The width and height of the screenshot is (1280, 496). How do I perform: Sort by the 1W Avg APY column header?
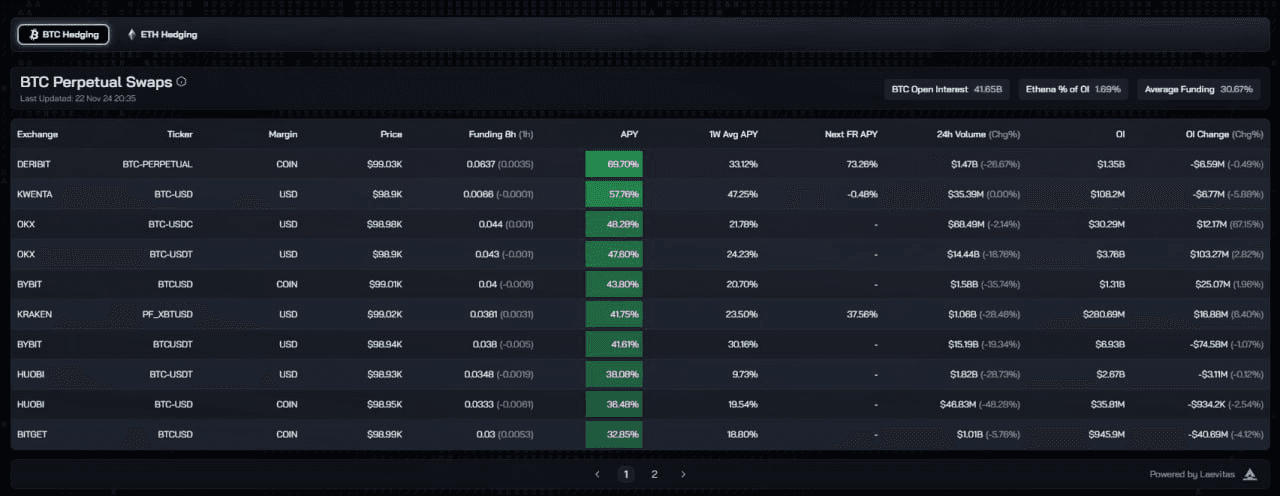coord(734,134)
